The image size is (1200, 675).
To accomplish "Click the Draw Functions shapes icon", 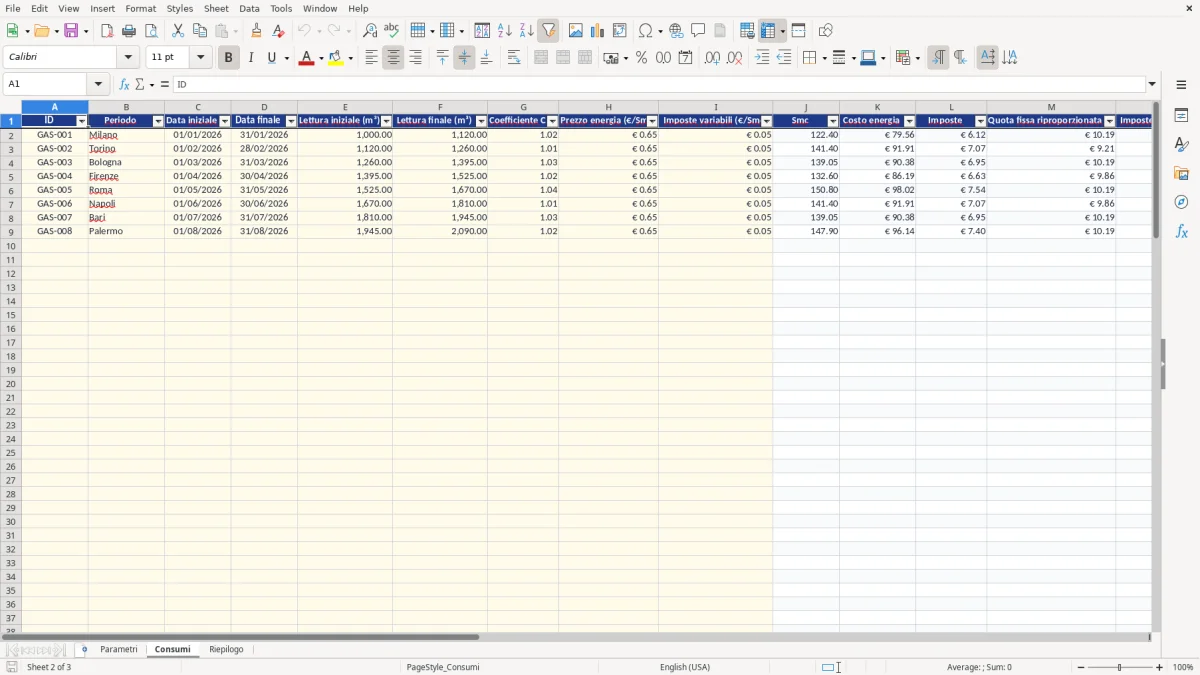I will pos(826,31).
